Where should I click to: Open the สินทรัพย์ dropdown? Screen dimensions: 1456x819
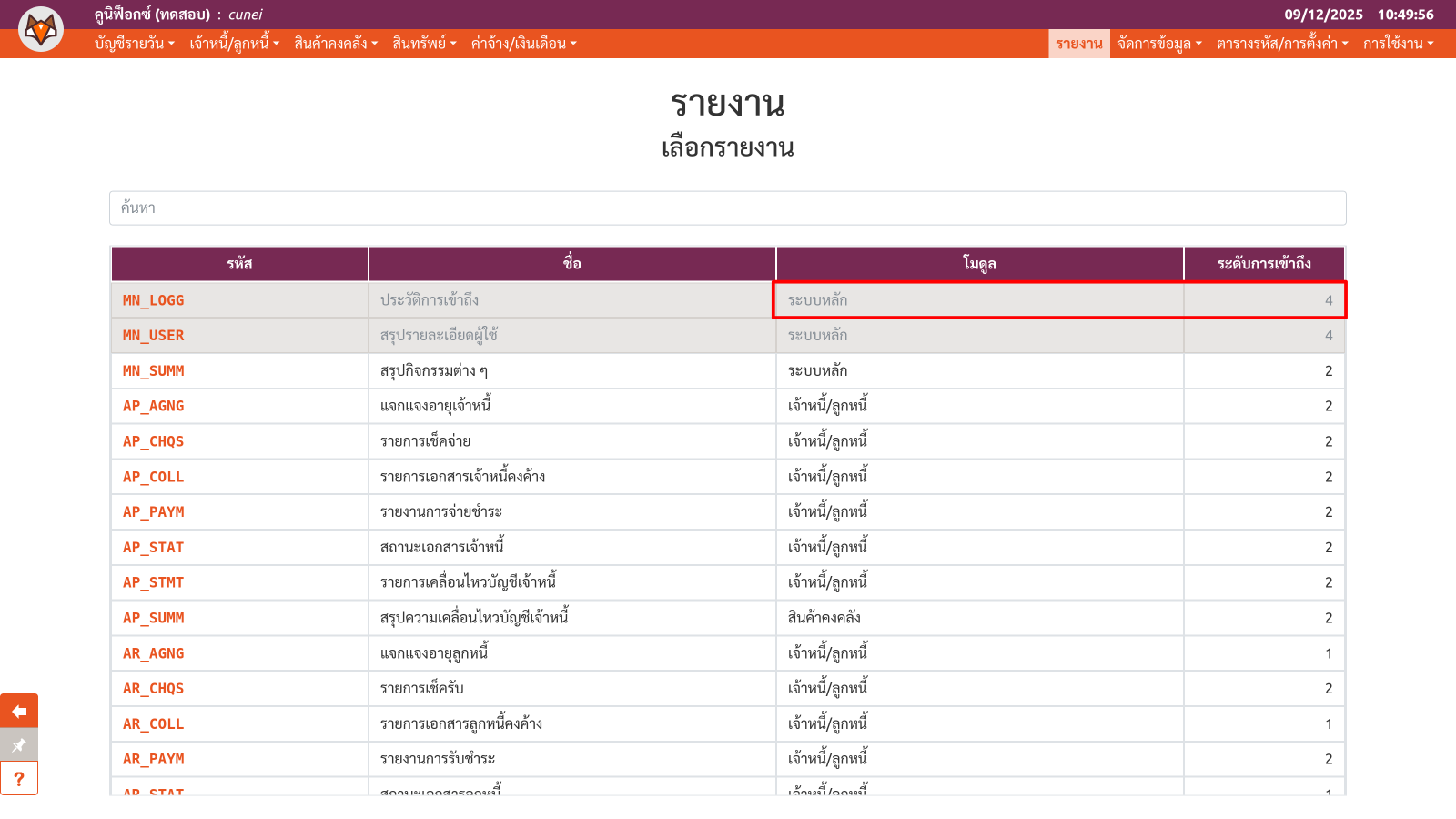tap(424, 44)
